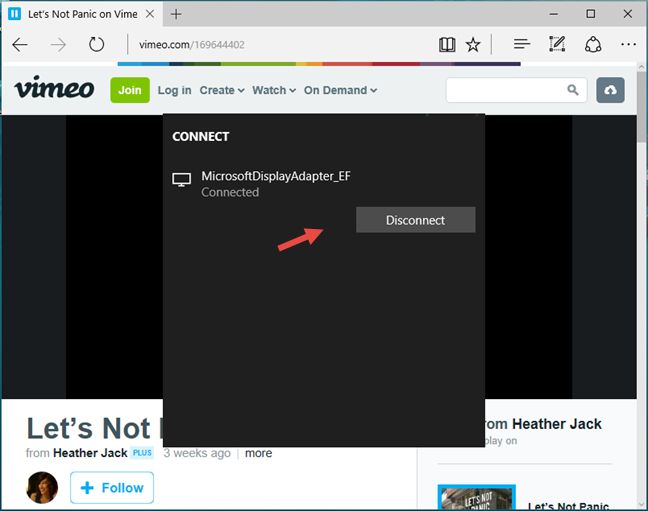Open the Hub three-lines icon
648x511 pixels.
(x=522, y=44)
